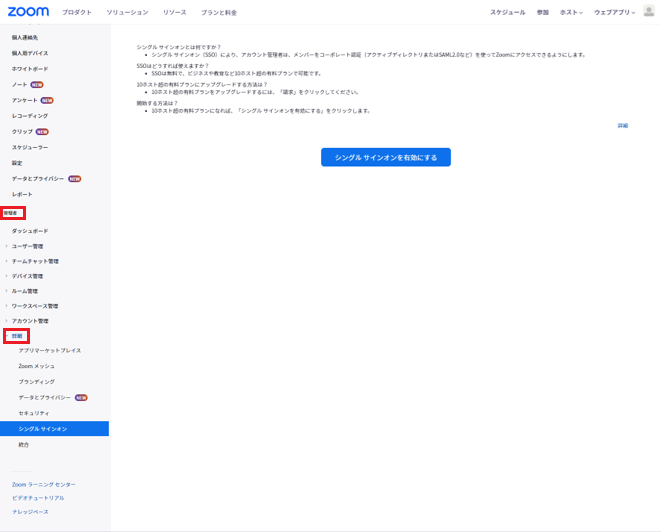This screenshot has height=532, width=661.
Task: Click the Zoom logo in header
Action: (x=27, y=12)
